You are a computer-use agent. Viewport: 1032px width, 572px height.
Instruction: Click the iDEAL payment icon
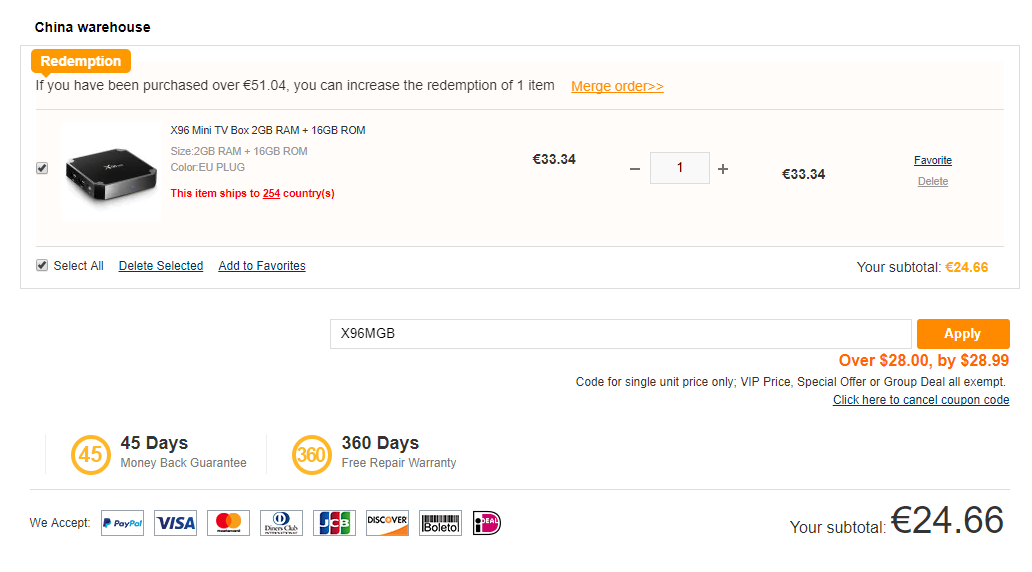487,523
